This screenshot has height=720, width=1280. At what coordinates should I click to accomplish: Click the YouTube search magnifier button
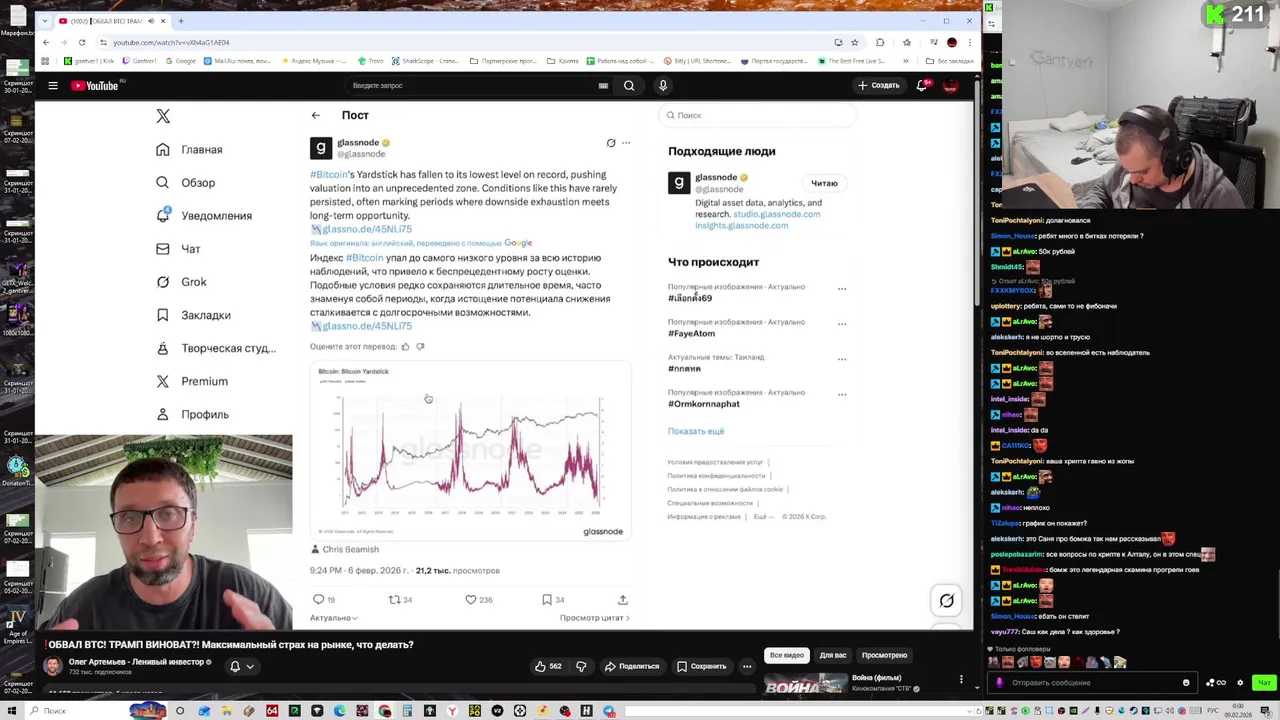(x=629, y=86)
